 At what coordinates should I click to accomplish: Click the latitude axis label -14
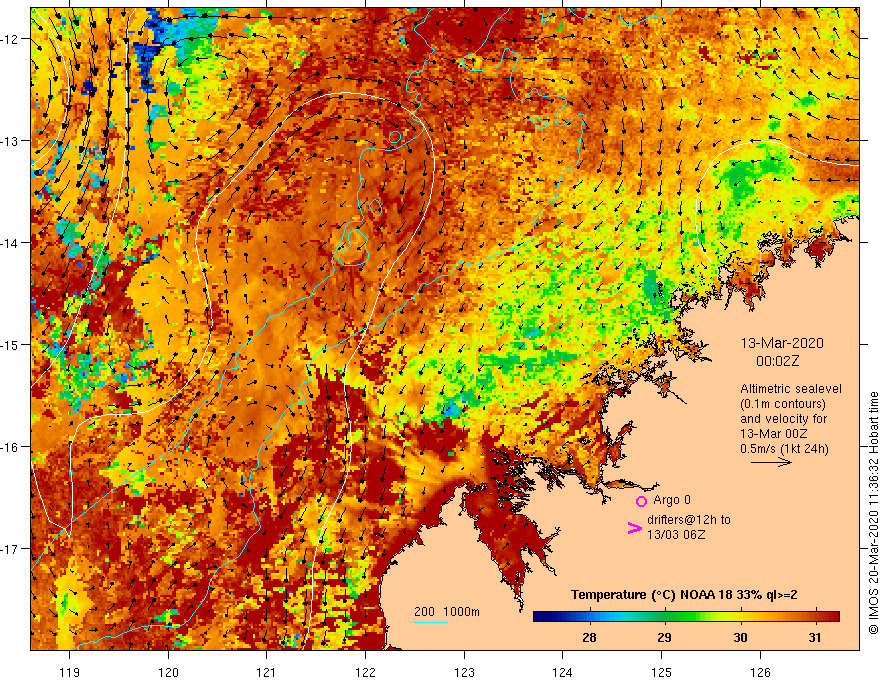tap(11, 243)
